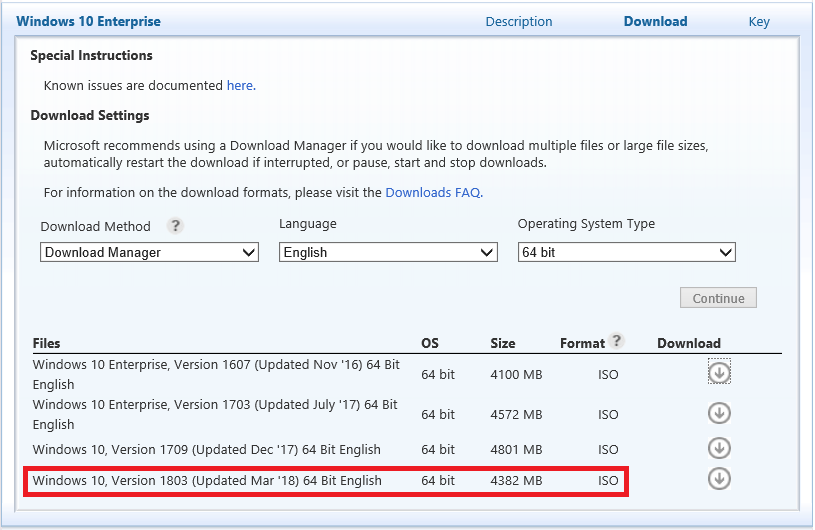The width and height of the screenshot is (815, 530).
Task: Select Version 1607 (Updated Nov '16) file name
Action: tap(216, 374)
